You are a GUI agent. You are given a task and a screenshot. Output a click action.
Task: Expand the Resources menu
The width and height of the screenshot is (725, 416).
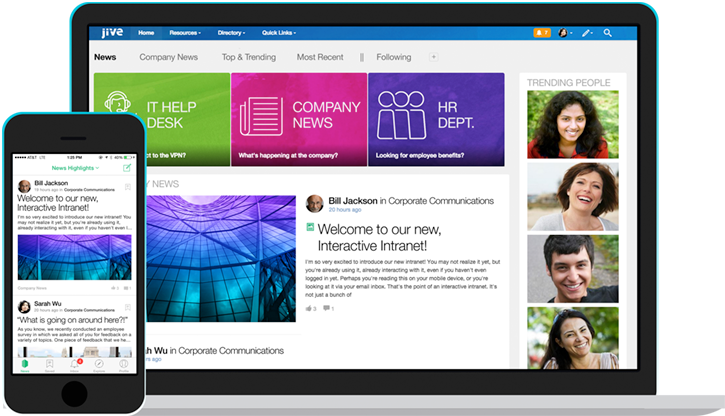[185, 33]
